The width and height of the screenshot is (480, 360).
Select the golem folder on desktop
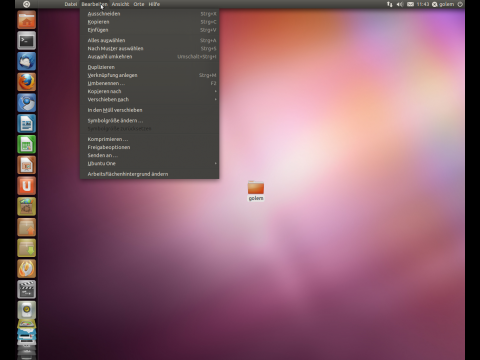[x=256, y=191]
